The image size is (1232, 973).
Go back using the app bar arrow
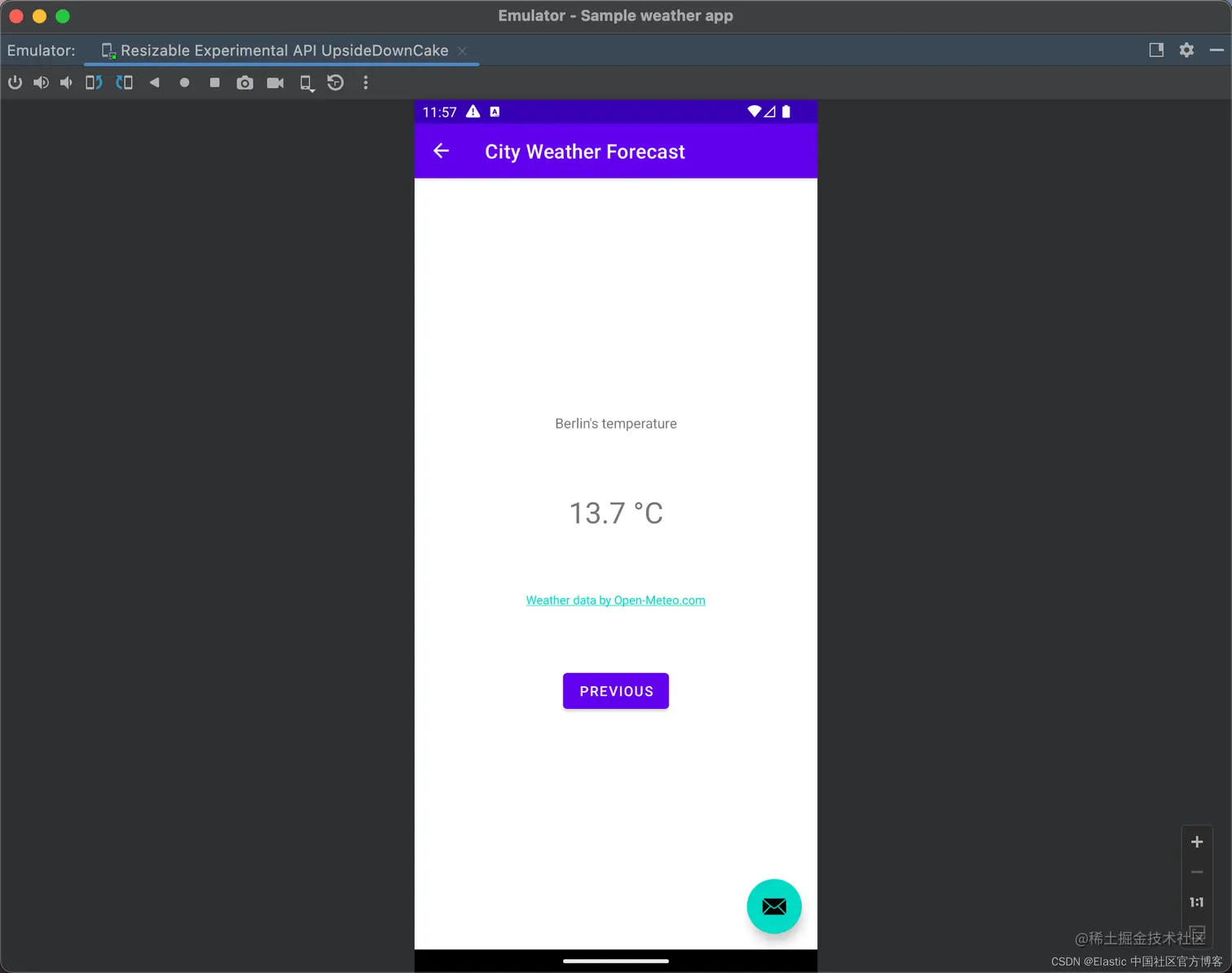click(441, 151)
